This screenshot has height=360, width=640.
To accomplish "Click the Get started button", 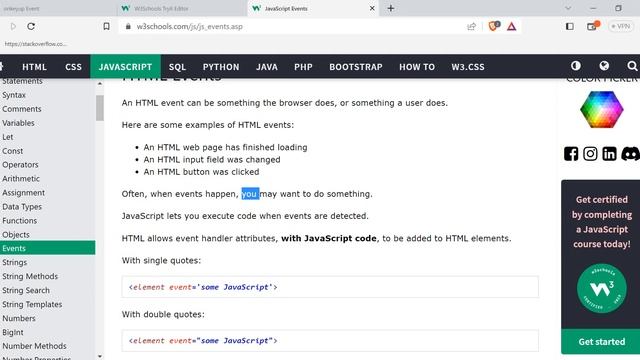I will pos(601,342).
